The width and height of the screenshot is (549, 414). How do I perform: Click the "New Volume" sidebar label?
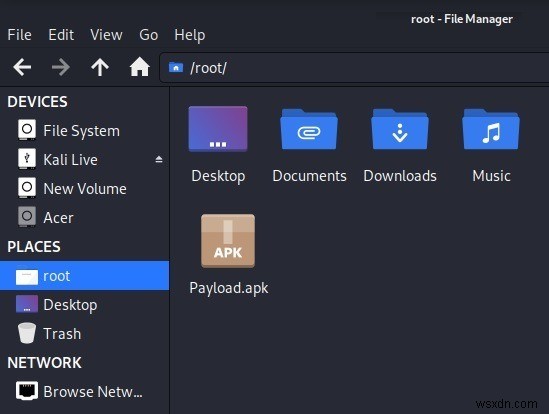click(x=85, y=189)
